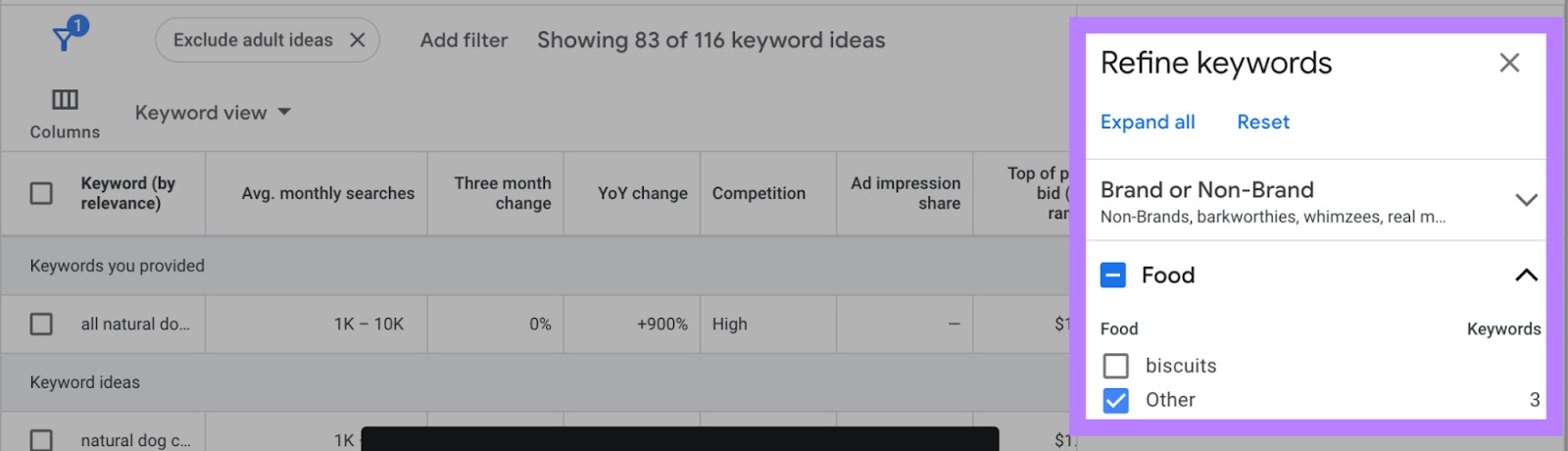
Task: Close the Refine keywords panel
Action: 1509,64
